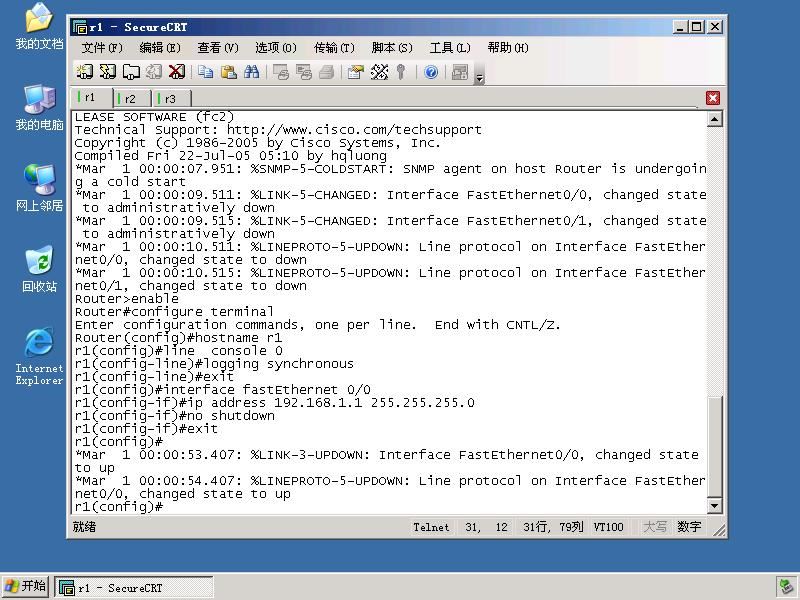Open the 脚本(S) menu
The width and height of the screenshot is (800, 600).
(392, 48)
